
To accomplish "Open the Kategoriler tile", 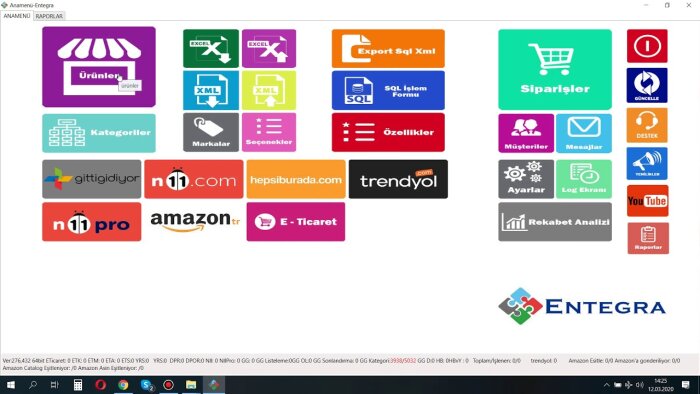I will [99, 133].
